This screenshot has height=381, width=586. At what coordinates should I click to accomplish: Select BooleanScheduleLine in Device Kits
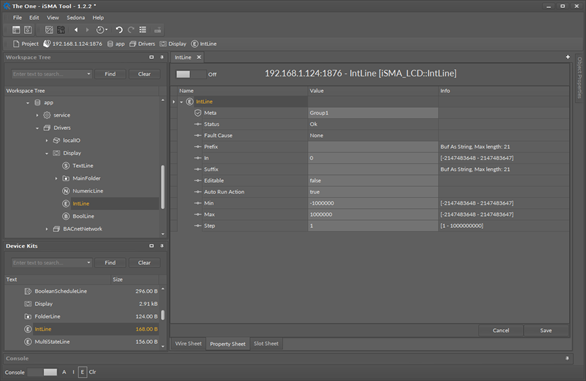click(61, 291)
